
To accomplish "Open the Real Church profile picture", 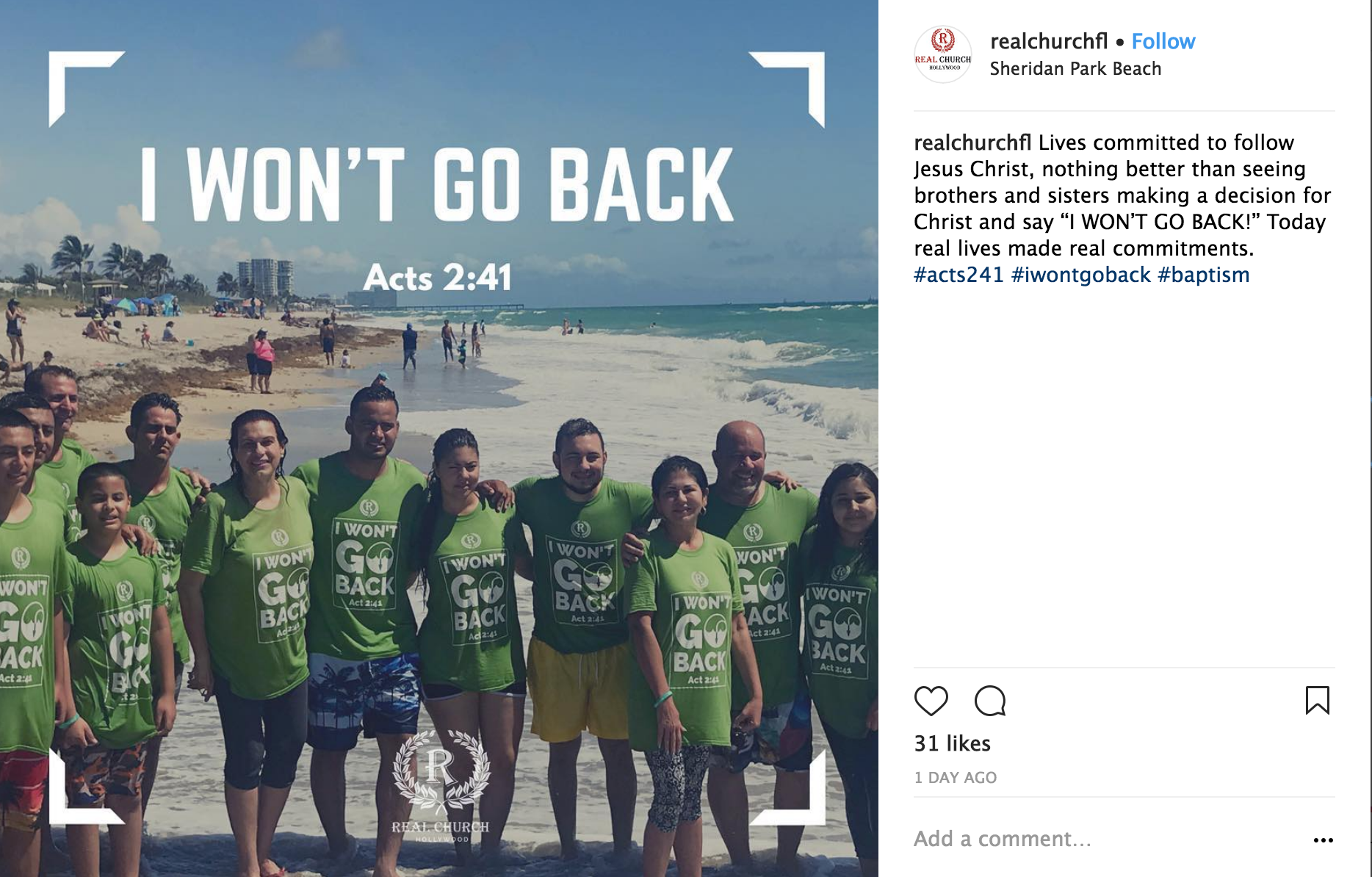I will [943, 54].
